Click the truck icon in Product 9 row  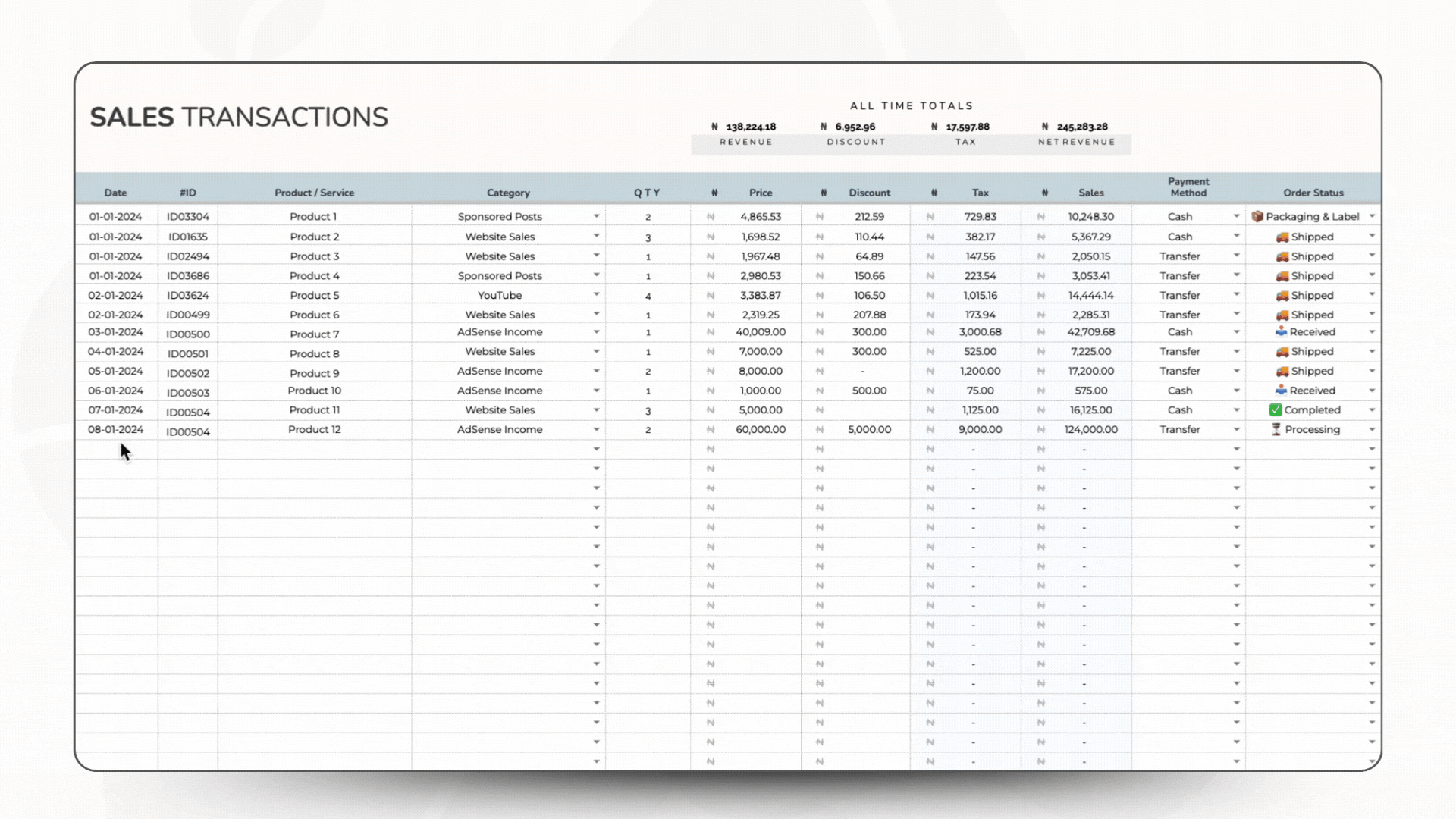coord(1282,372)
